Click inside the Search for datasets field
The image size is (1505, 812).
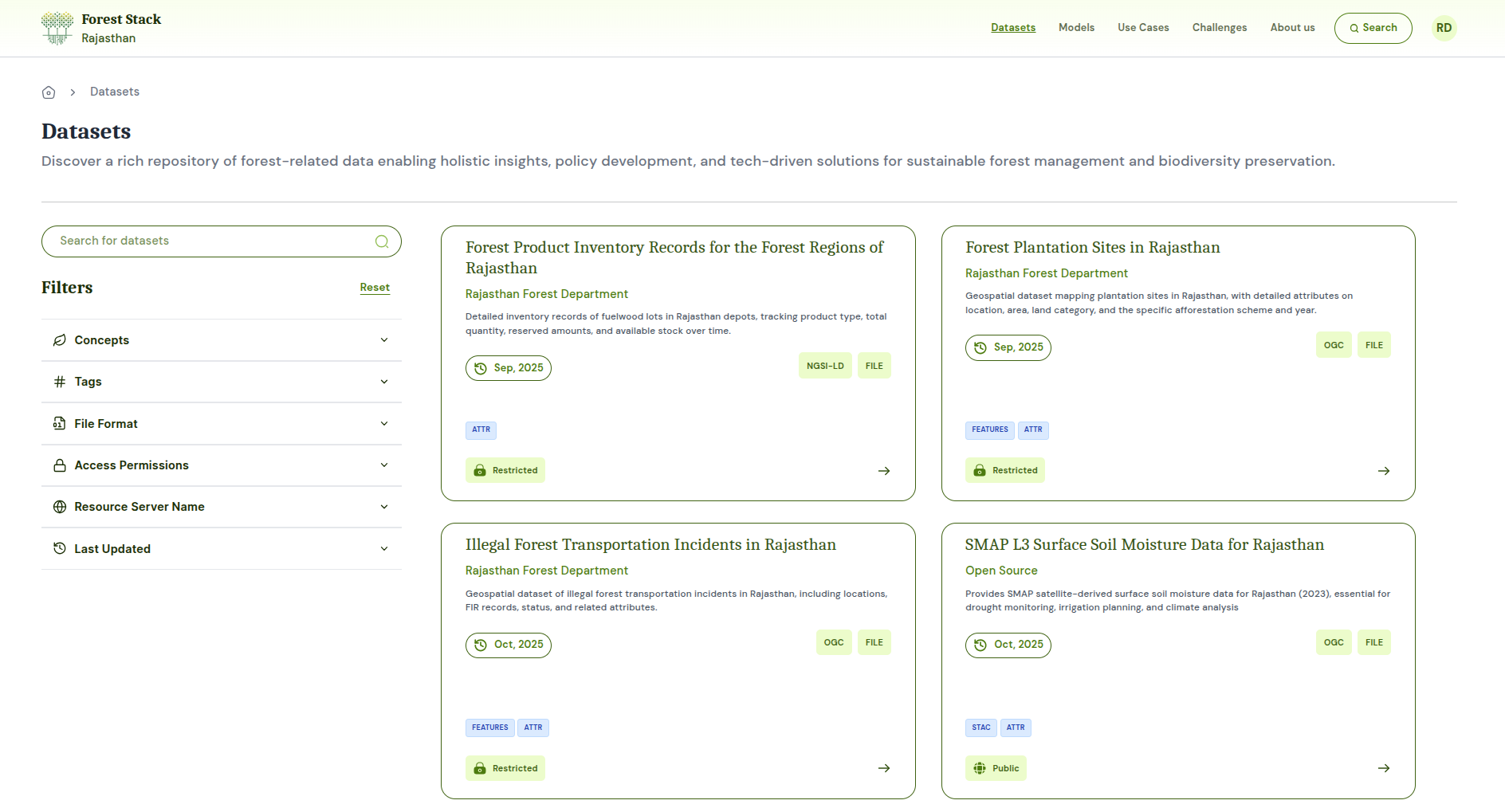click(x=199, y=241)
